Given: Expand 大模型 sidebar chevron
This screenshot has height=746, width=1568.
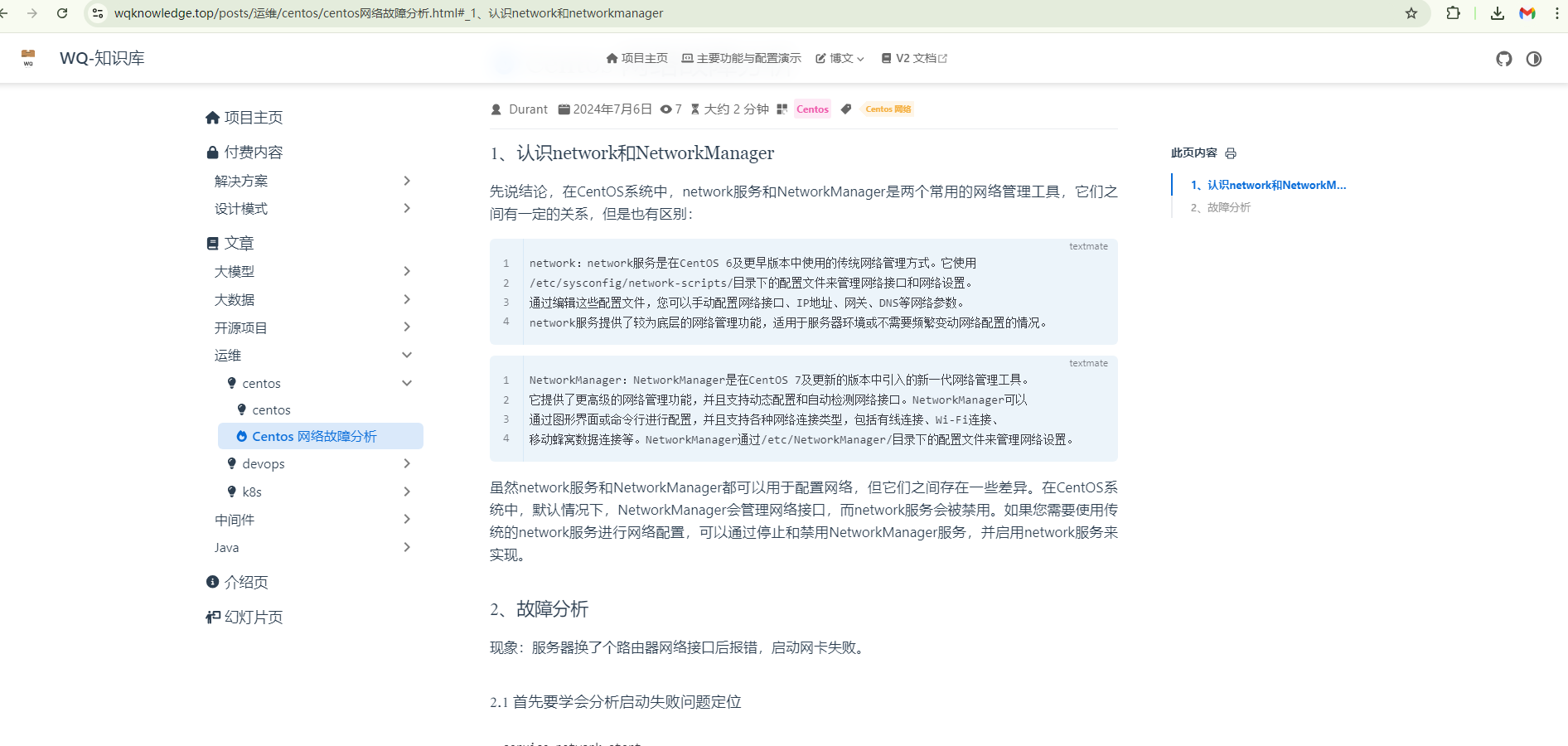Looking at the screenshot, I should [407, 271].
